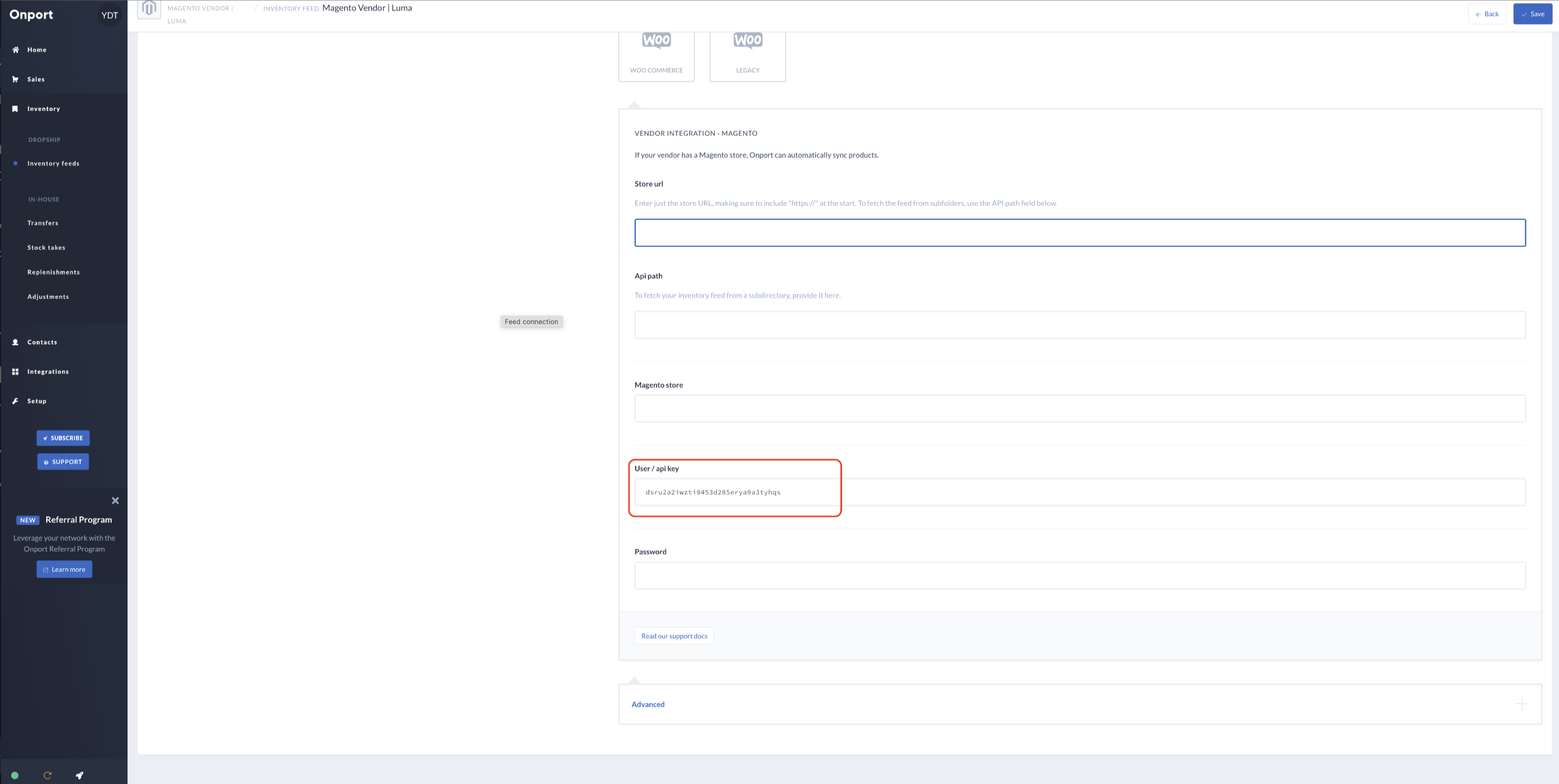Click the Support button
Screen dimensions: 1559x784
63,461
